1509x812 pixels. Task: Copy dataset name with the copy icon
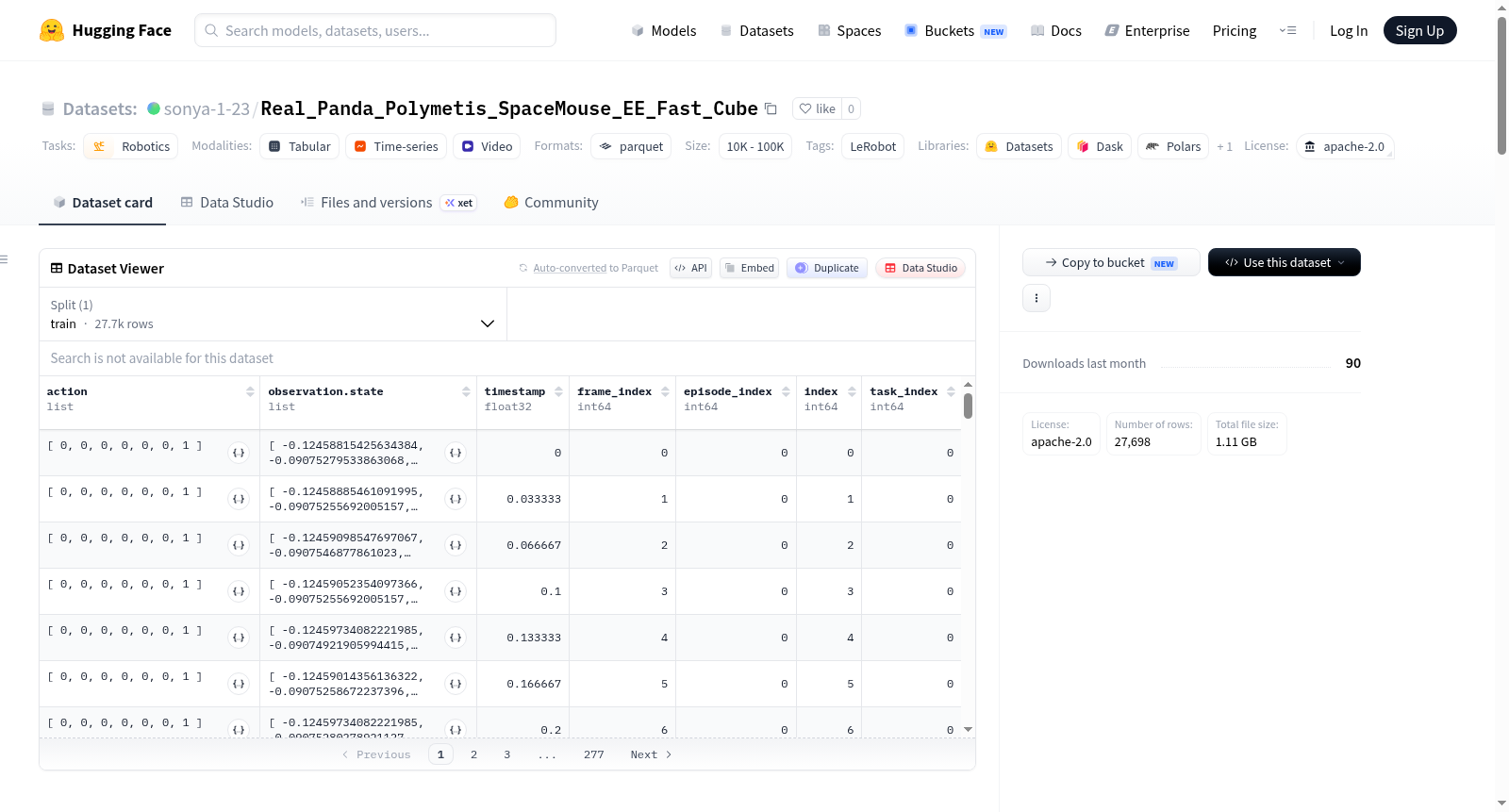[771, 108]
